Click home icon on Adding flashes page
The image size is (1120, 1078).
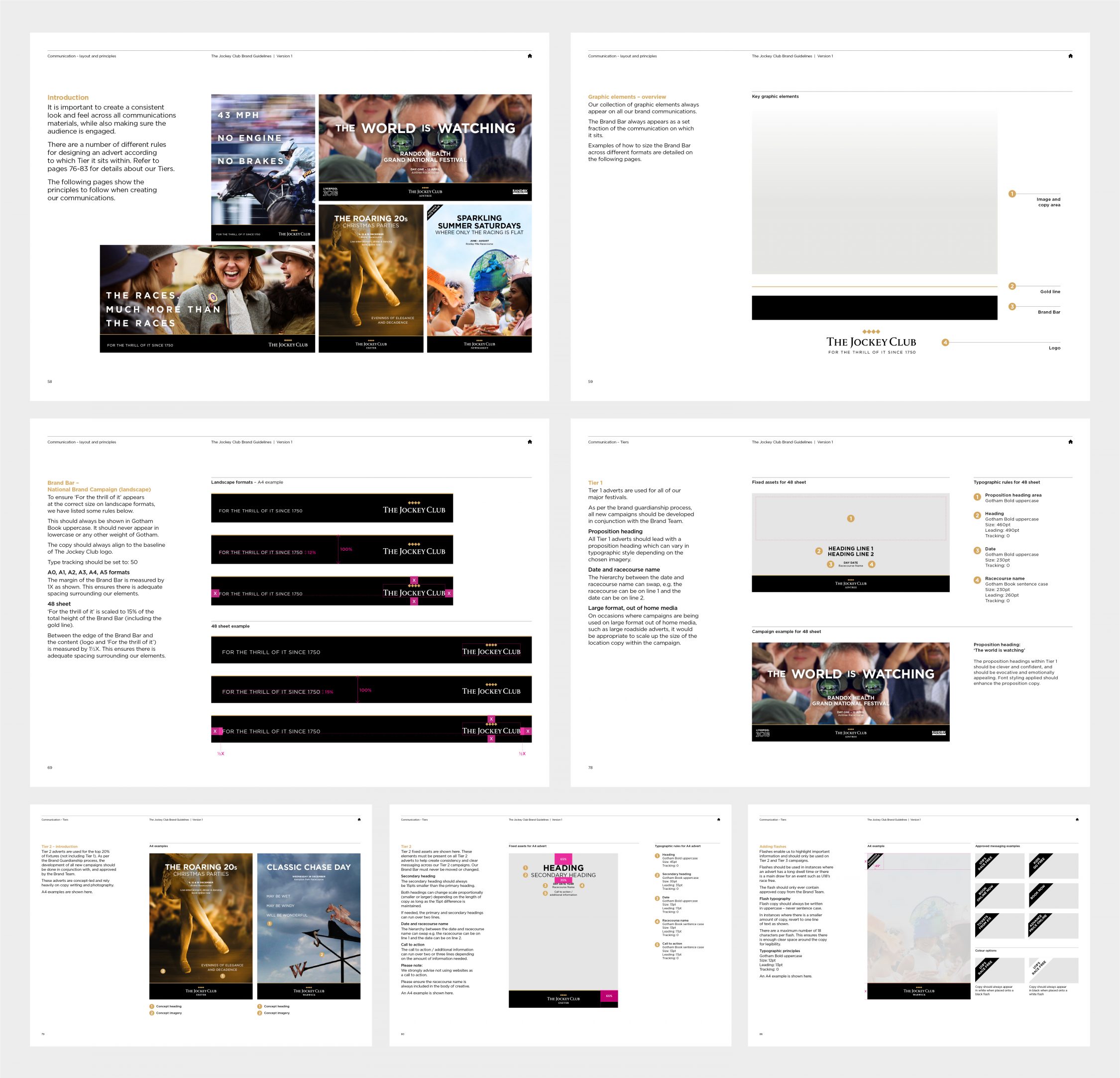click(x=1077, y=820)
